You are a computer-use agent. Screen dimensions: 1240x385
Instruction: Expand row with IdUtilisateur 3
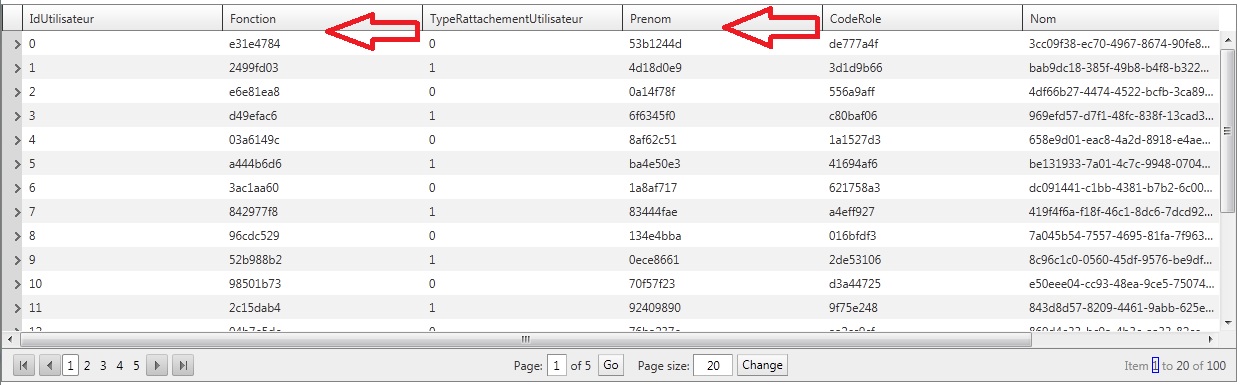click(17, 116)
